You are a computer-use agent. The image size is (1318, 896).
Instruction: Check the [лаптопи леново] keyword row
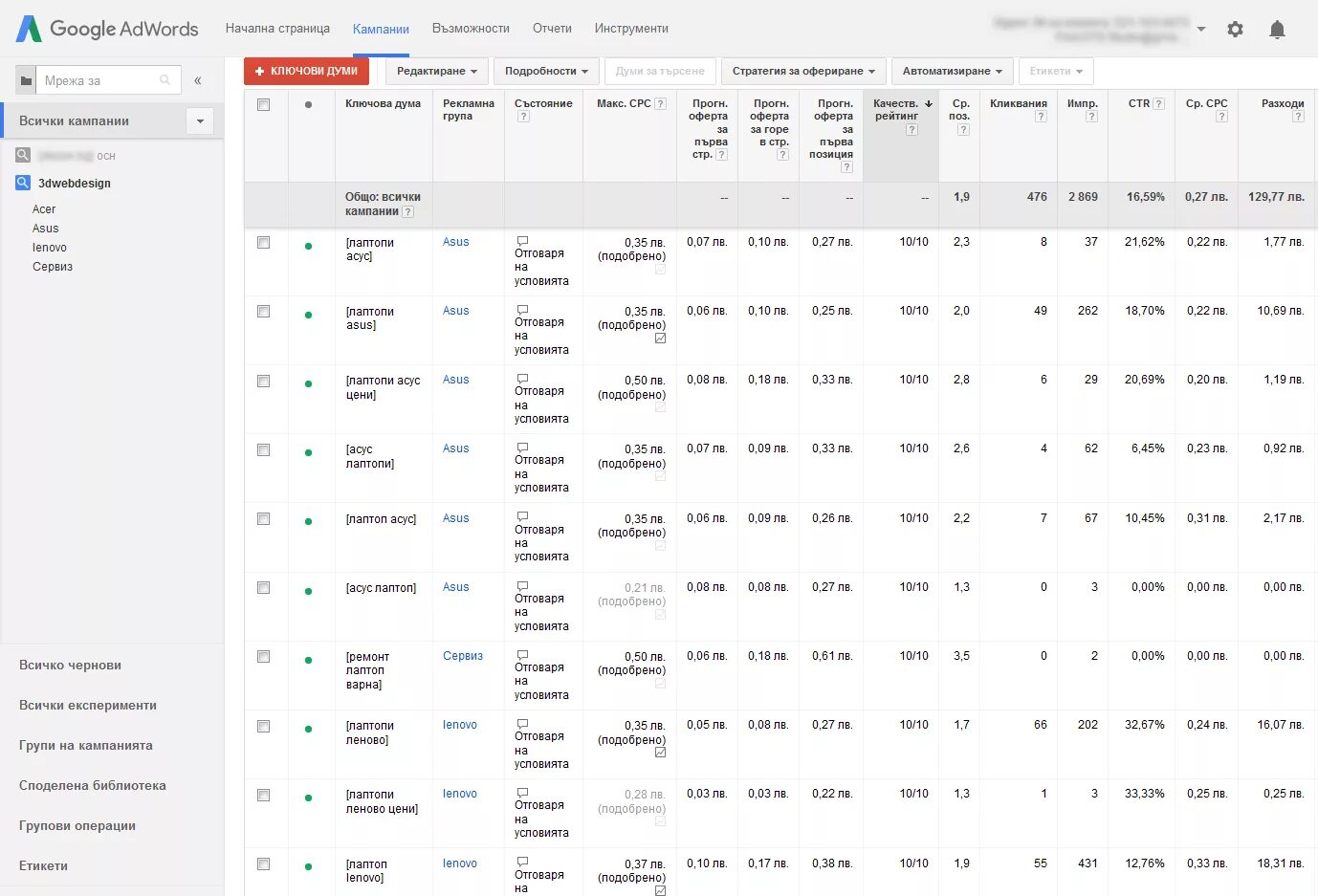(263, 727)
